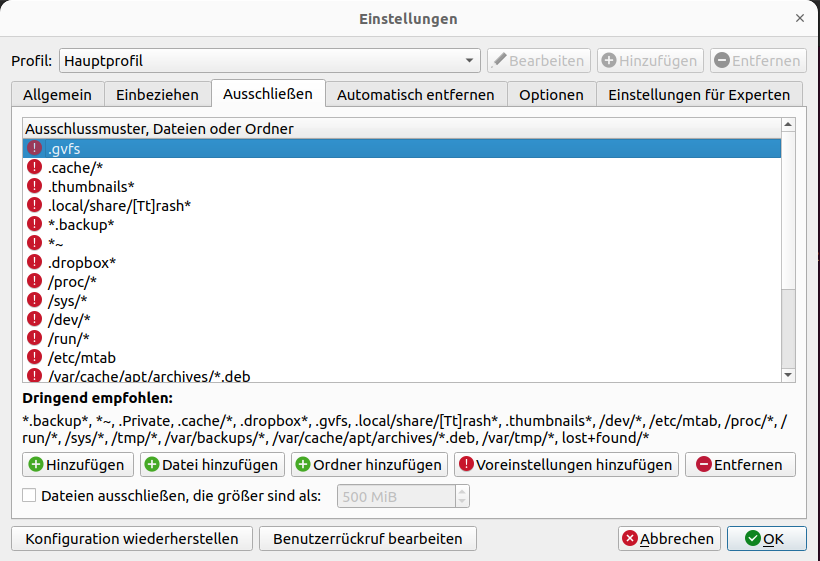This screenshot has height=561, width=820.
Task: Click the red X icon on Abbrechen
Action: pyautogui.click(x=630, y=539)
